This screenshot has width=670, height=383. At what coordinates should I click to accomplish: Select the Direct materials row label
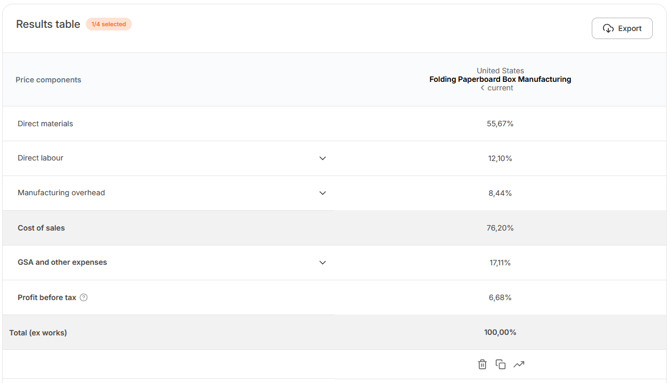click(x=45, y=124)
